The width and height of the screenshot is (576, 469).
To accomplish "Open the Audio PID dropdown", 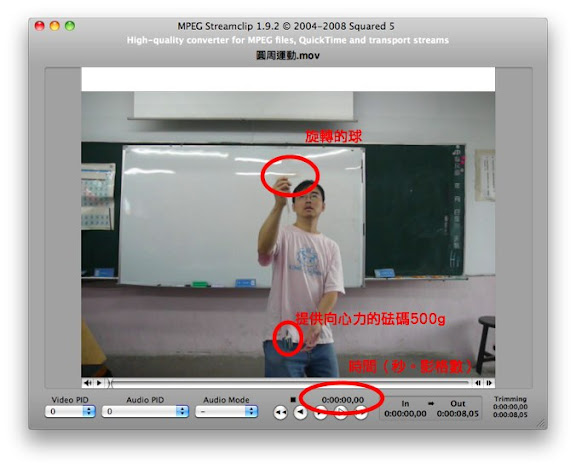I will click(x=145, y=411).
